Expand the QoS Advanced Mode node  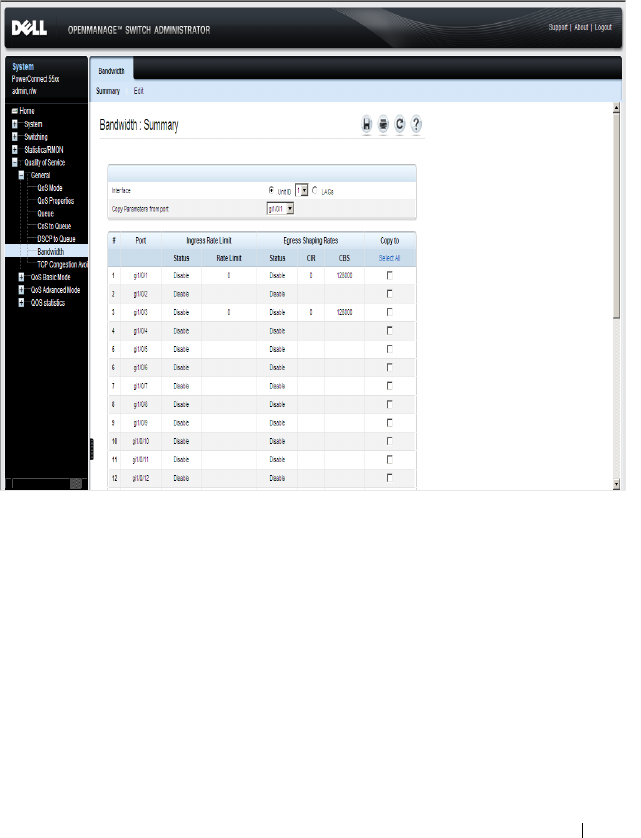pos(21,290)
